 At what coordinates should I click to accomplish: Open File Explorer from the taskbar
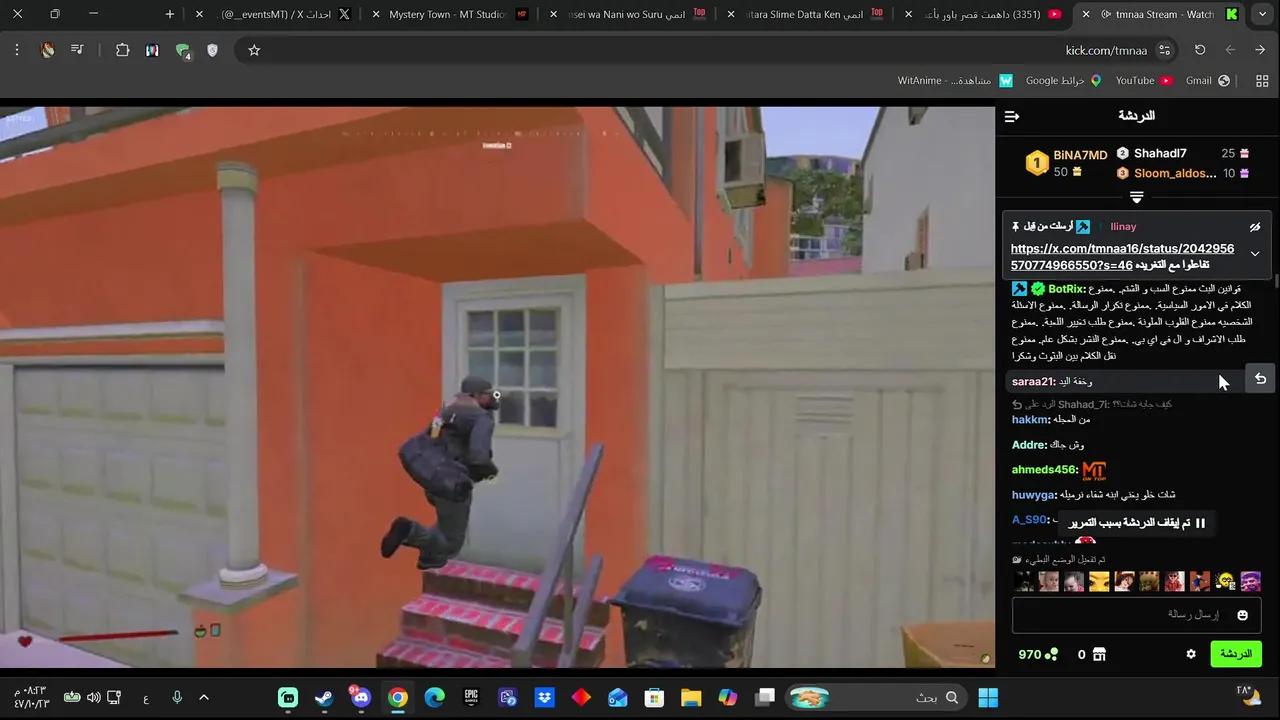[691, 697]
